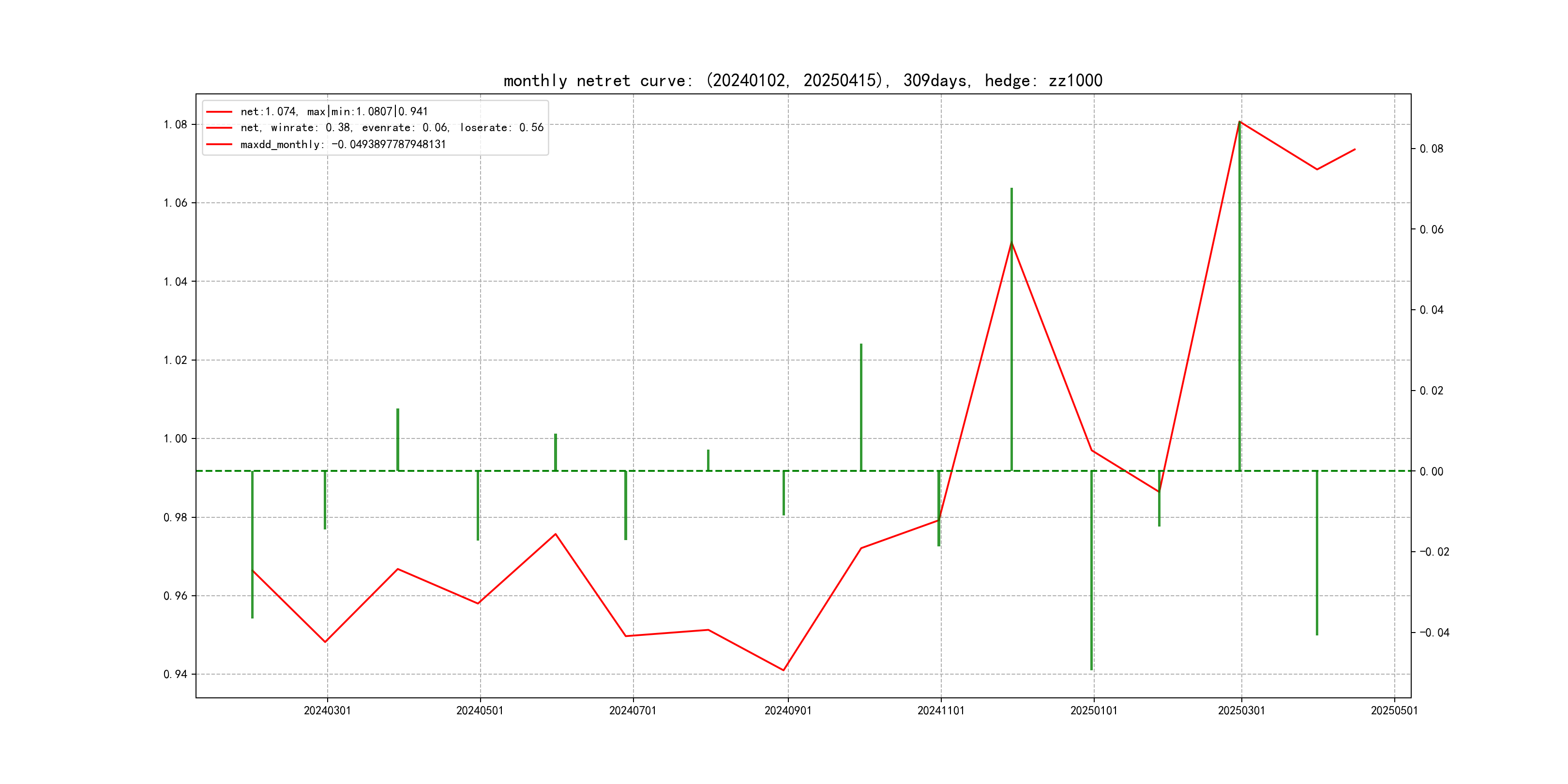Click the maxdd_monthly legend entry
The height and width of the screenshot is (784, 1568).
click(343, 145)
